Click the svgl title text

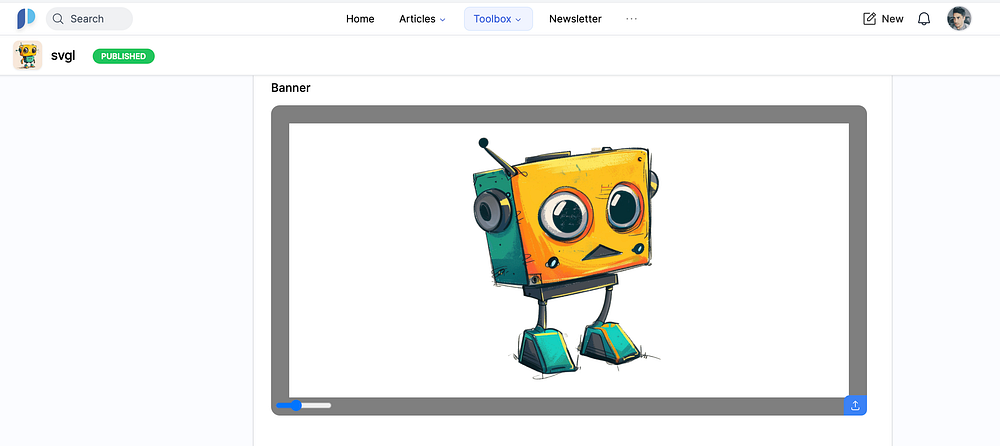[x=63, y=56]
